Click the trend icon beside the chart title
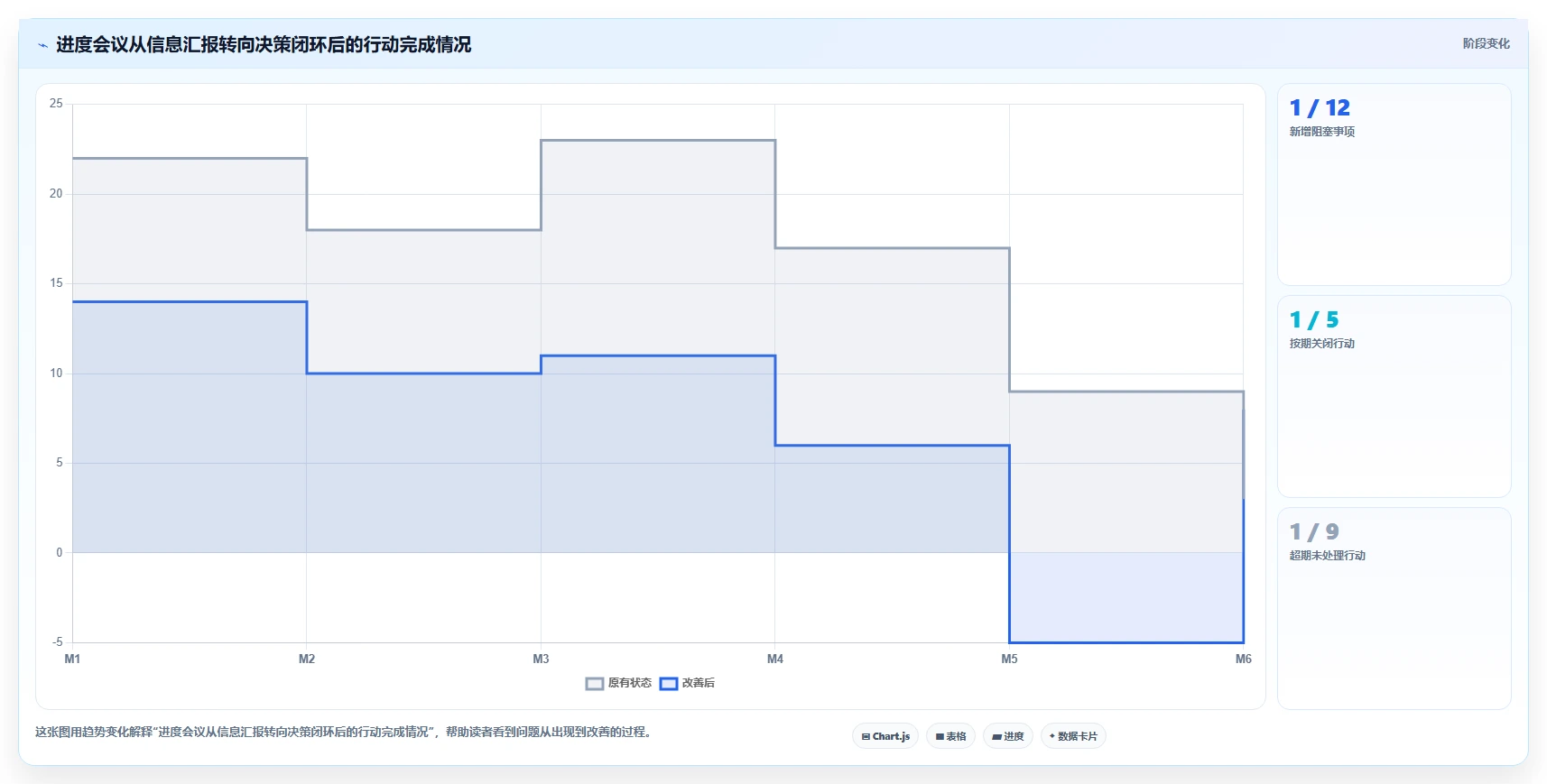Screen dimensions: 1547x784 pyautogui.click(x=42, y=45)
